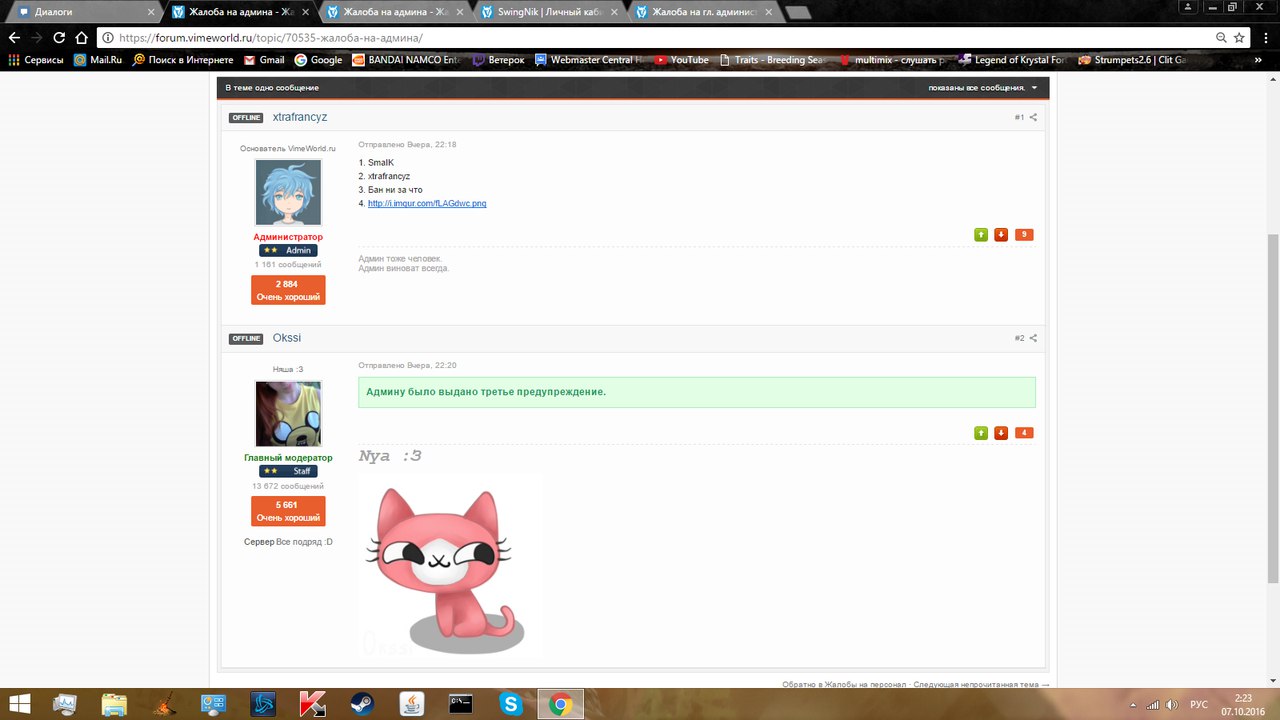1280x720 pixels.
Task: Open Gmail bookmark
Action: click(x=264, y=60)
